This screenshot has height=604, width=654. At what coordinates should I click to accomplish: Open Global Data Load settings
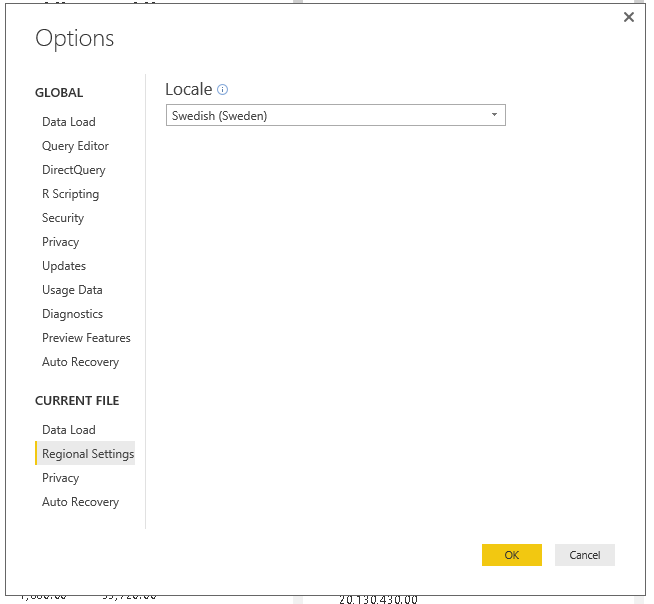pyautogui.click(x=69, y=122)
